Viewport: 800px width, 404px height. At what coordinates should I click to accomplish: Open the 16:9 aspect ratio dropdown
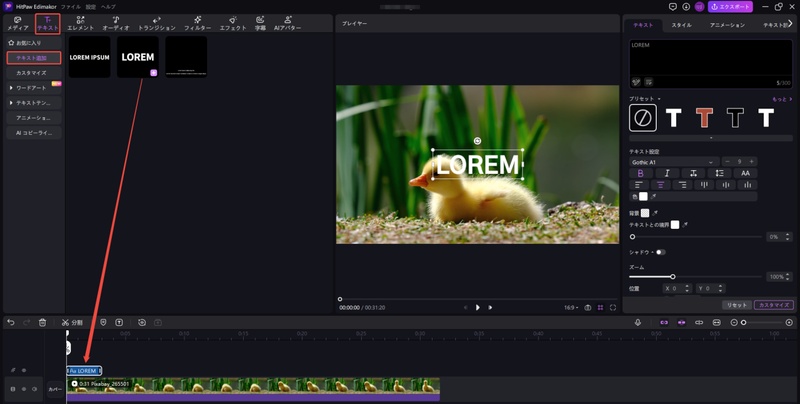click(x=571, y=308)
